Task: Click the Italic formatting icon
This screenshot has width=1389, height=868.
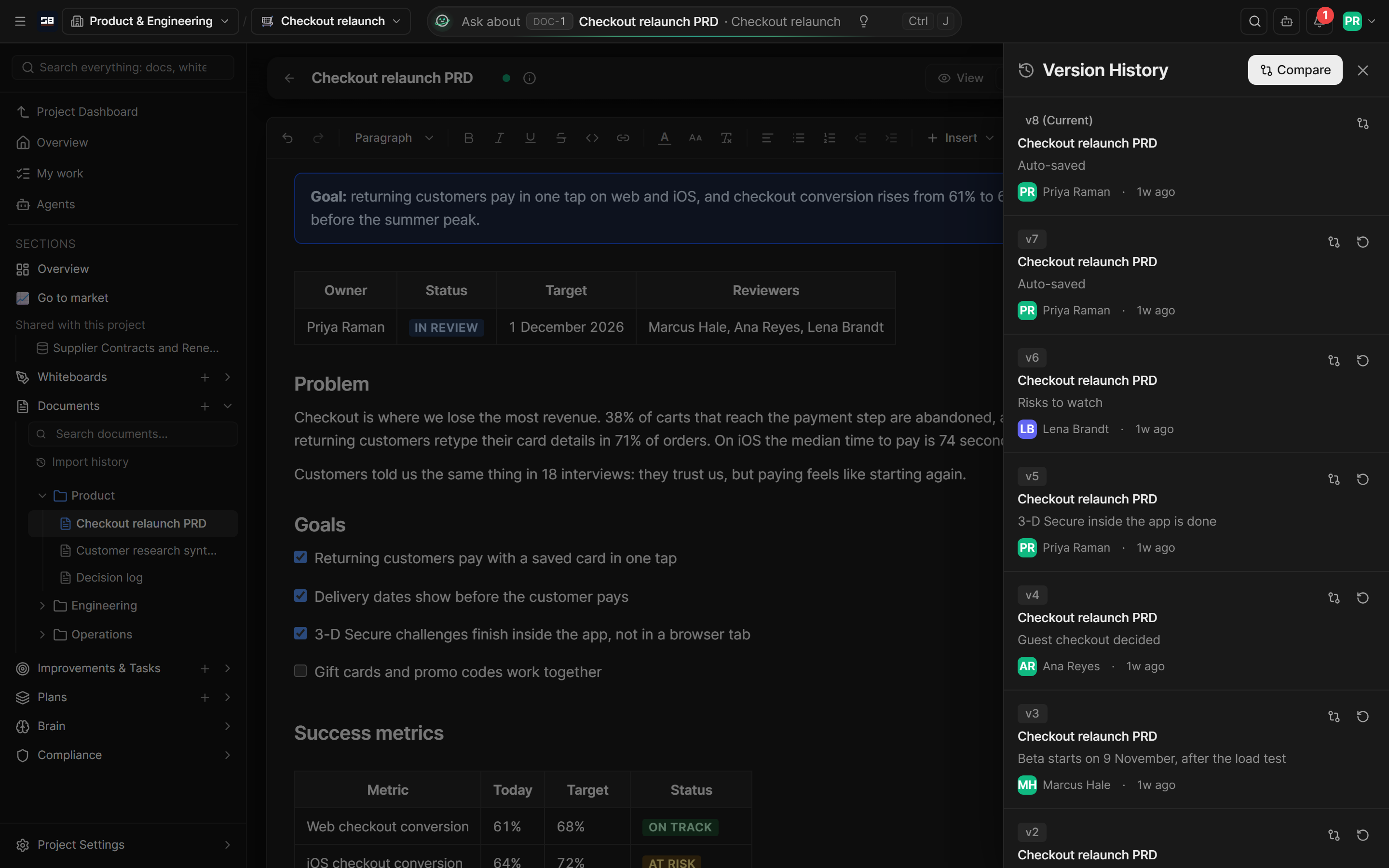Action: (x=499, y=138)
